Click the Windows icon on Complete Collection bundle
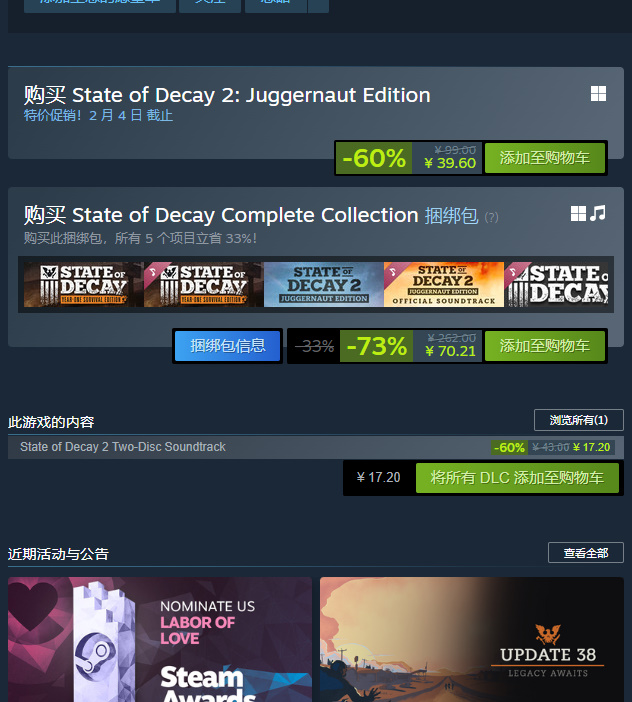 click(578, 214)
